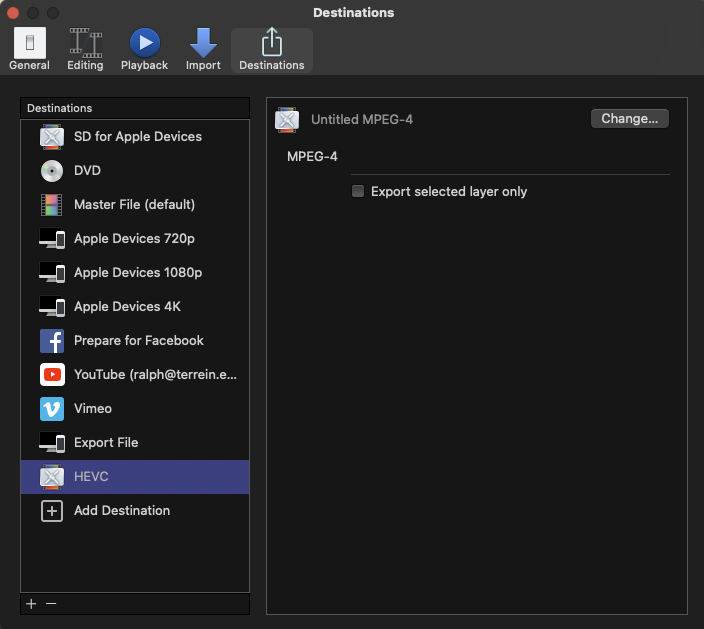Select the Vimeo destination icon

52,409
